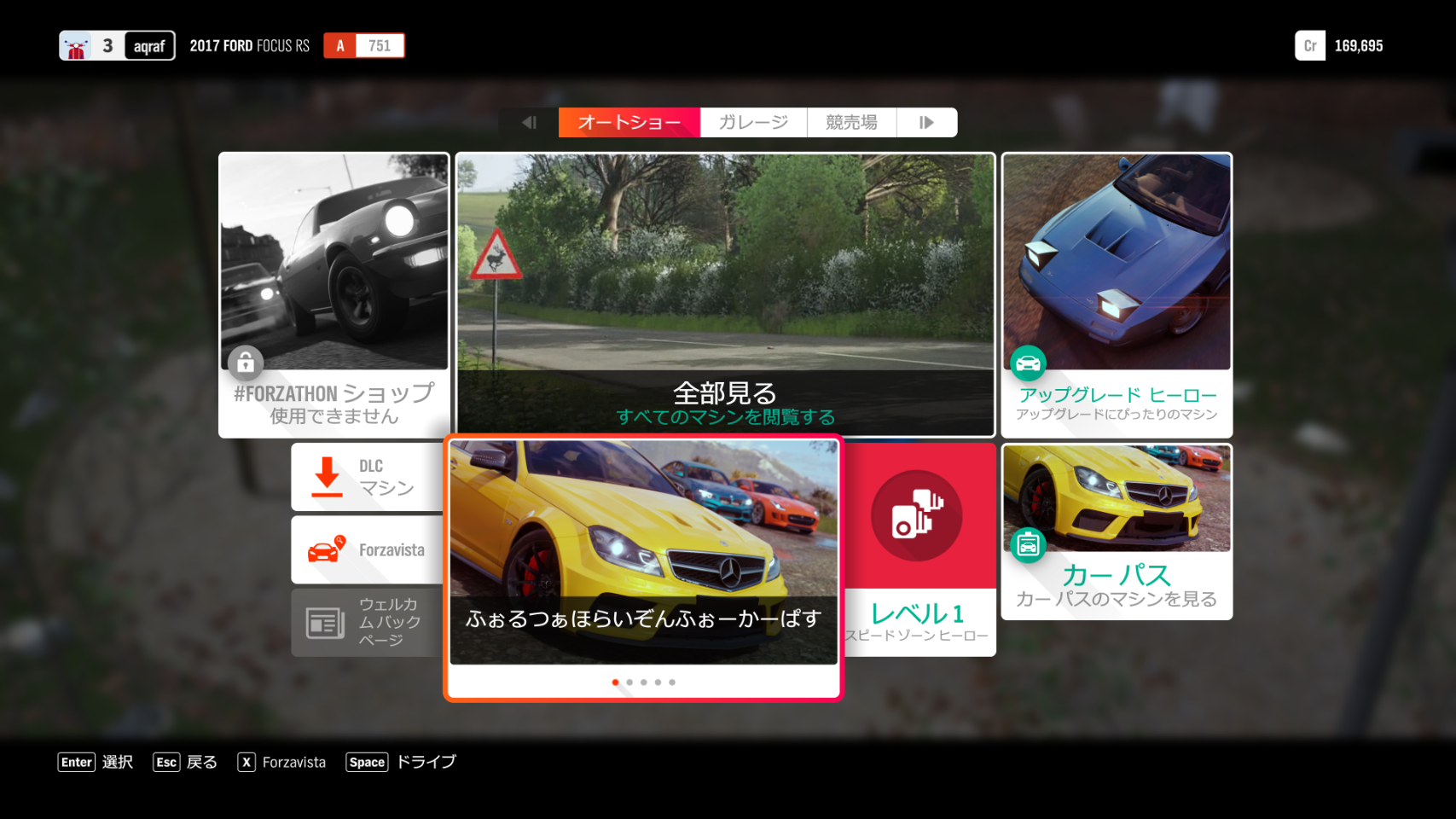
Task: Select the featured yellow Mercedes car pass tile
Action: click(643, 567)
